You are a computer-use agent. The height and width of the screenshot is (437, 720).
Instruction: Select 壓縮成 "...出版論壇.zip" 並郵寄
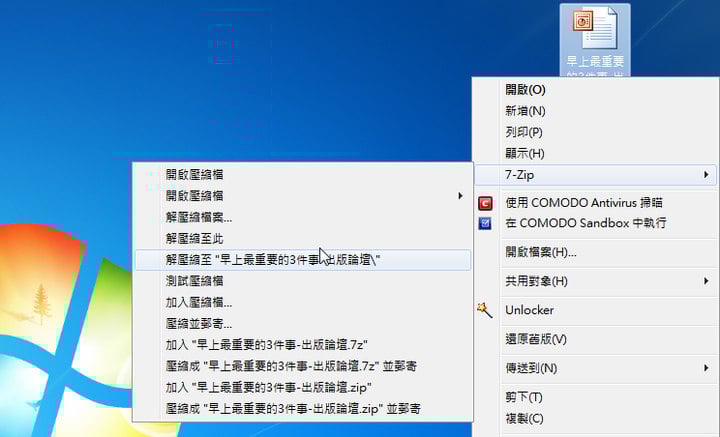[x=303, y=409]
